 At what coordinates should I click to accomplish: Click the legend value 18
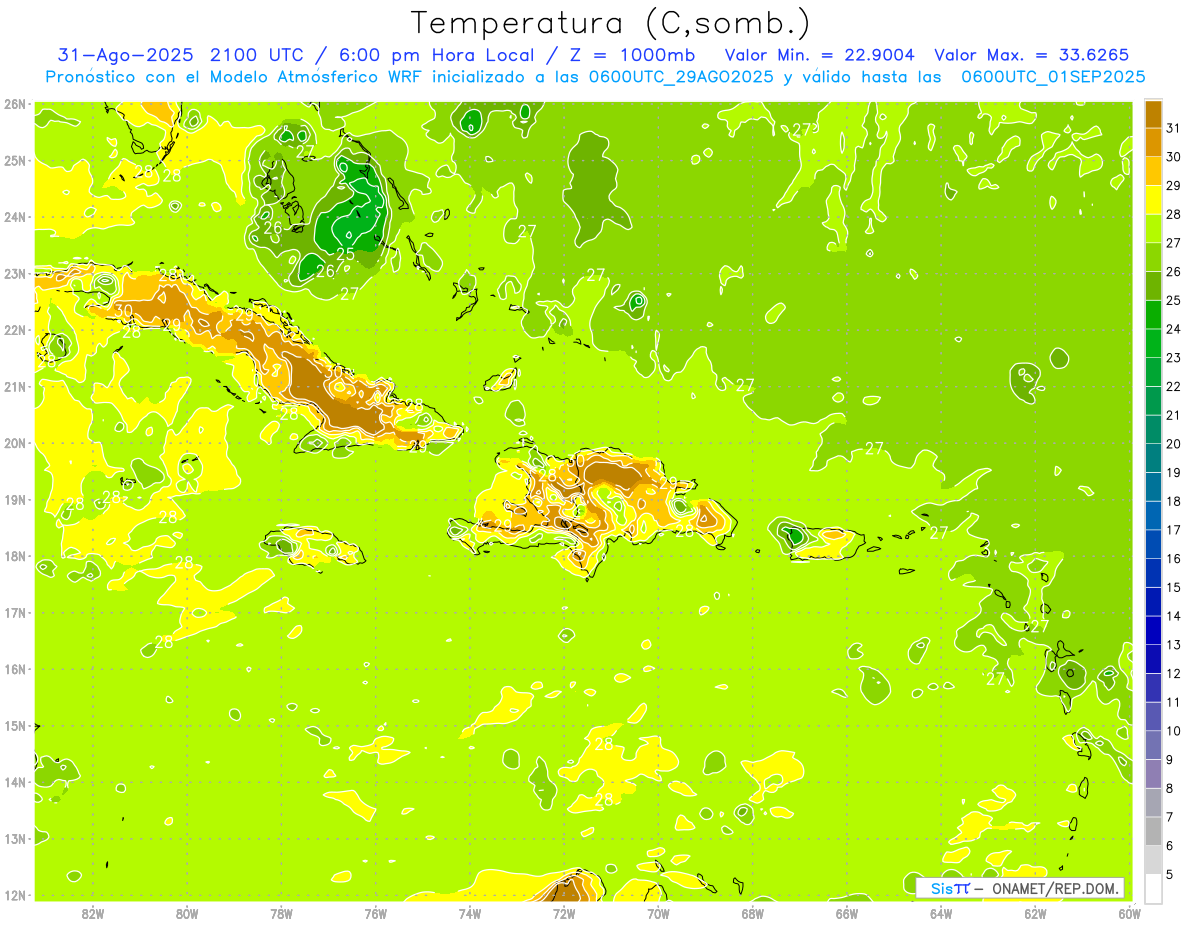tap(1174, 501)
